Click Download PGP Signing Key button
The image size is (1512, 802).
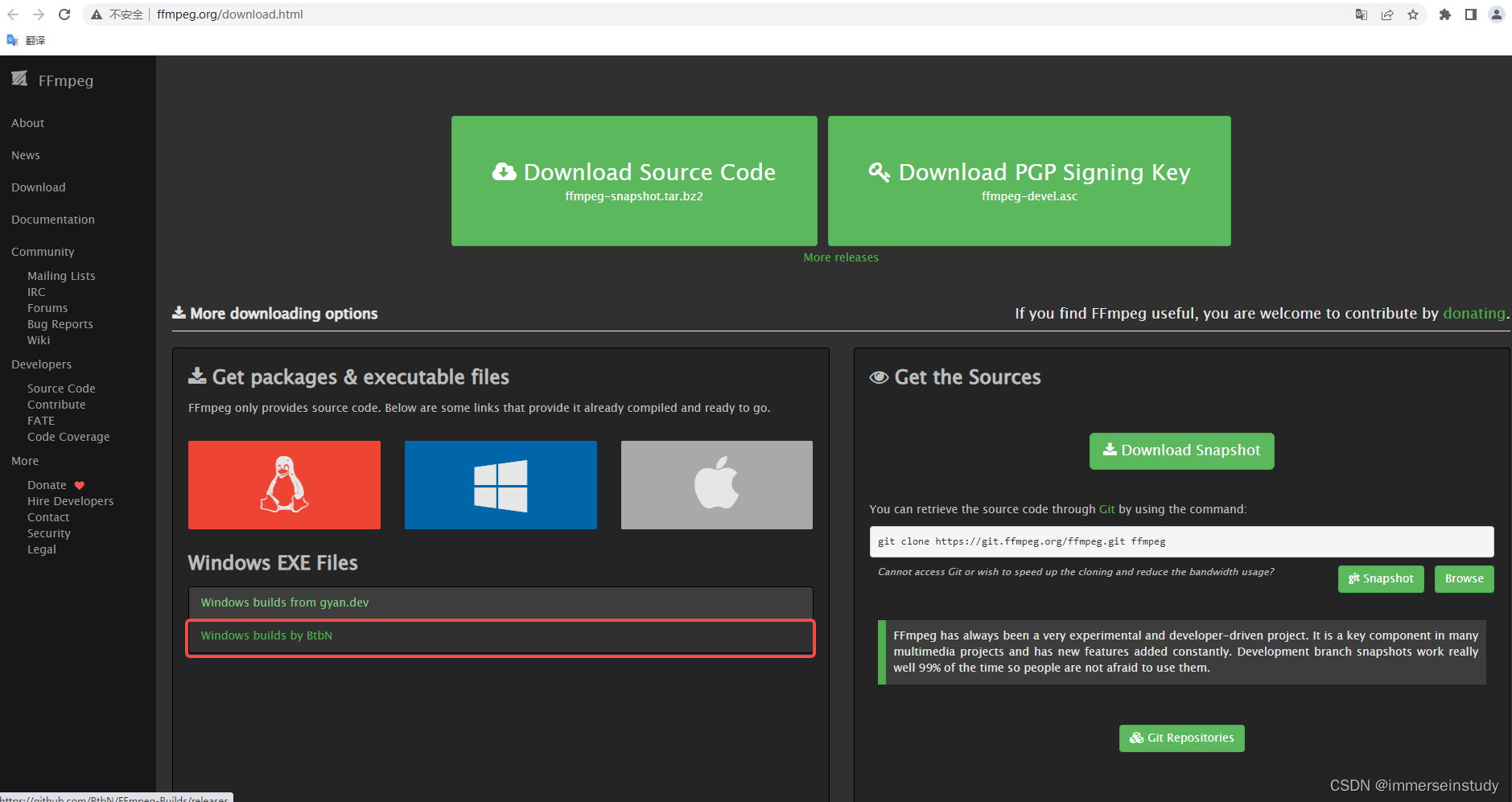tap(1029, 181)
